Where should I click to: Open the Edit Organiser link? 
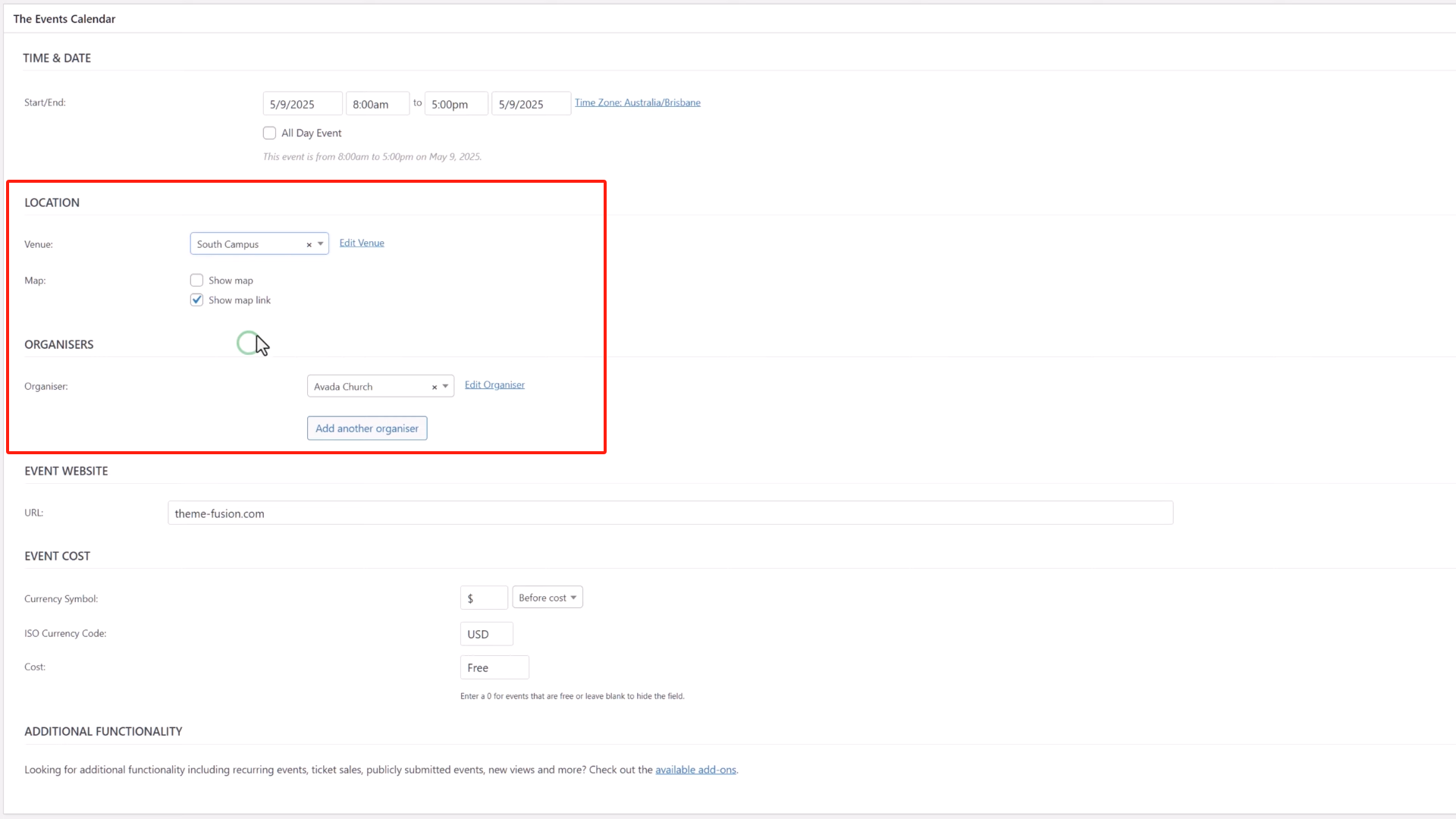coord(494,384)
